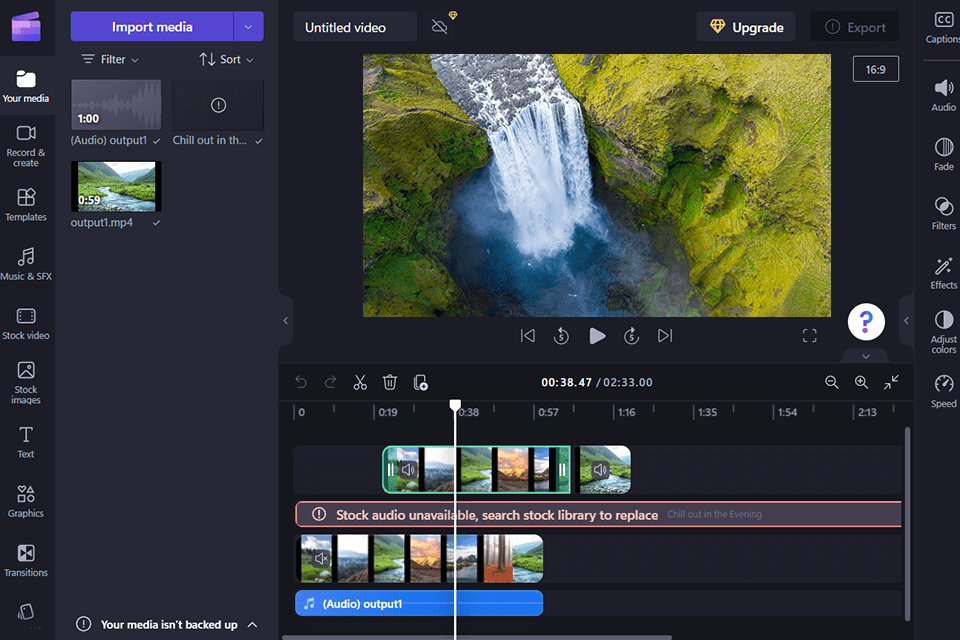Open the Adjust colors panel
This screenshot has height=640, width=960.
943,330
